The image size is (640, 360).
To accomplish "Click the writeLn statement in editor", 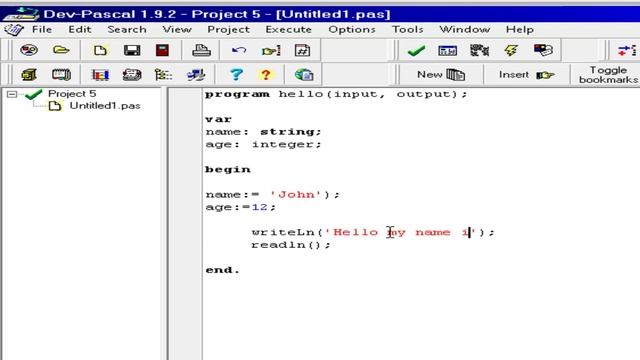I will (373, 232).
